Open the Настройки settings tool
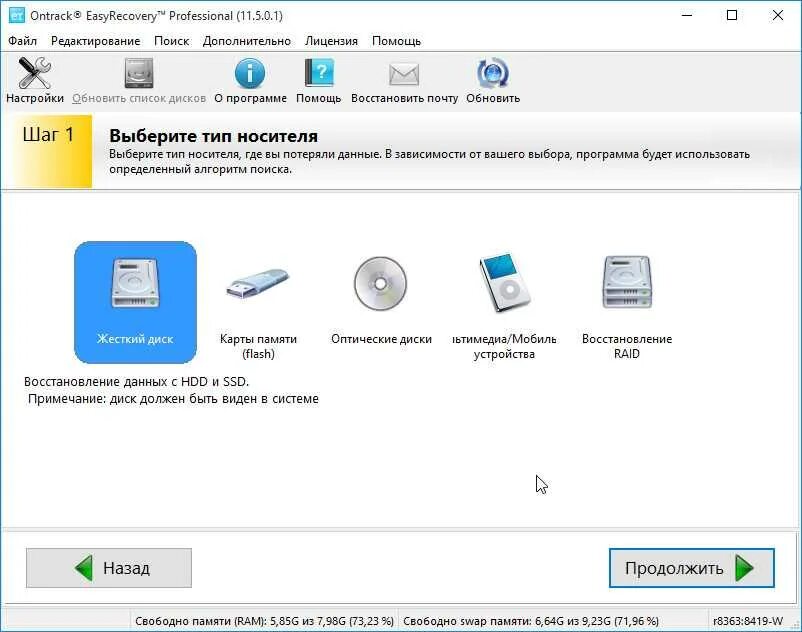 [x=35, y=80]
